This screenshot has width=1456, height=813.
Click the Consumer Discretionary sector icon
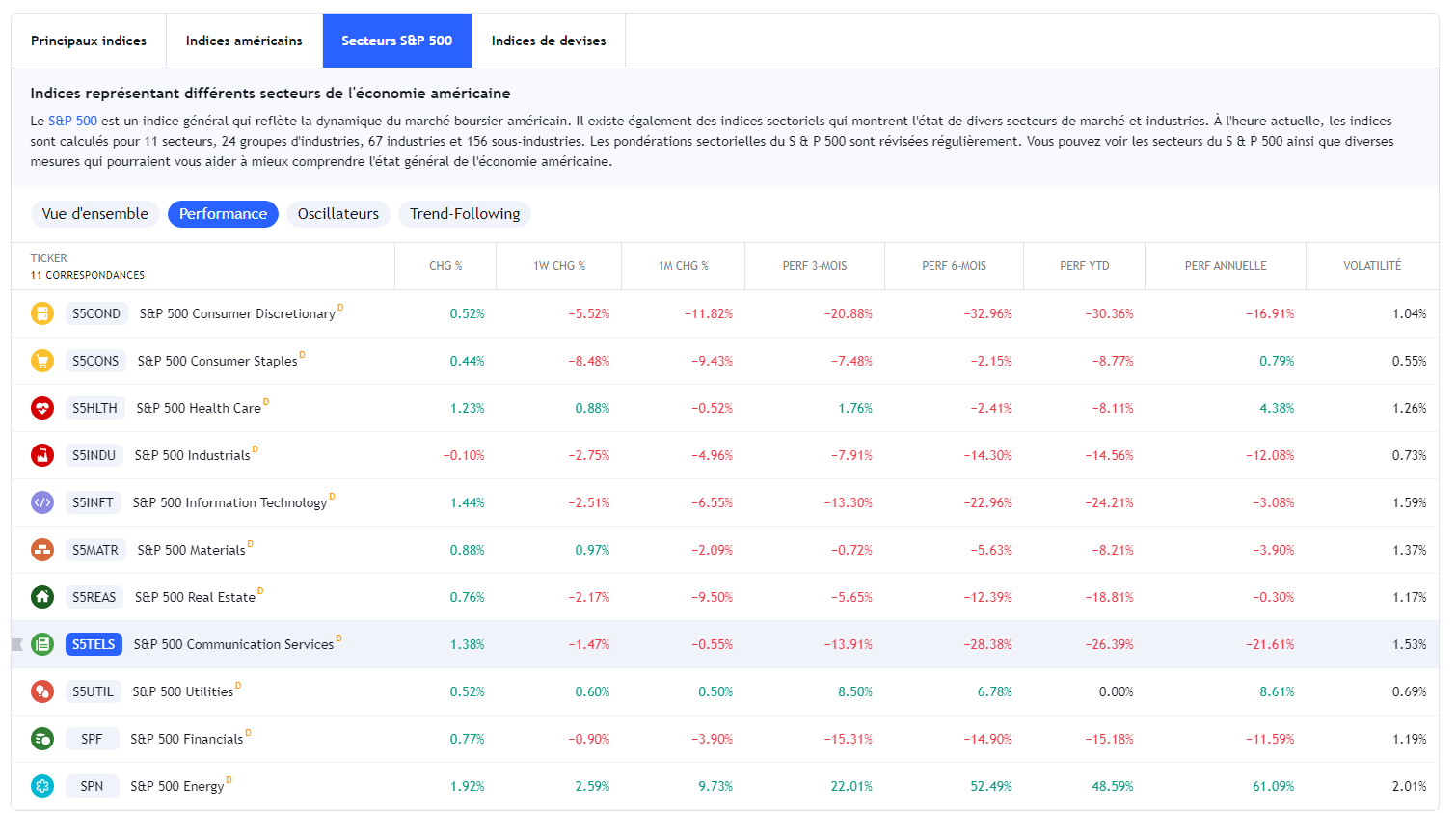click(x=42, y=313)
